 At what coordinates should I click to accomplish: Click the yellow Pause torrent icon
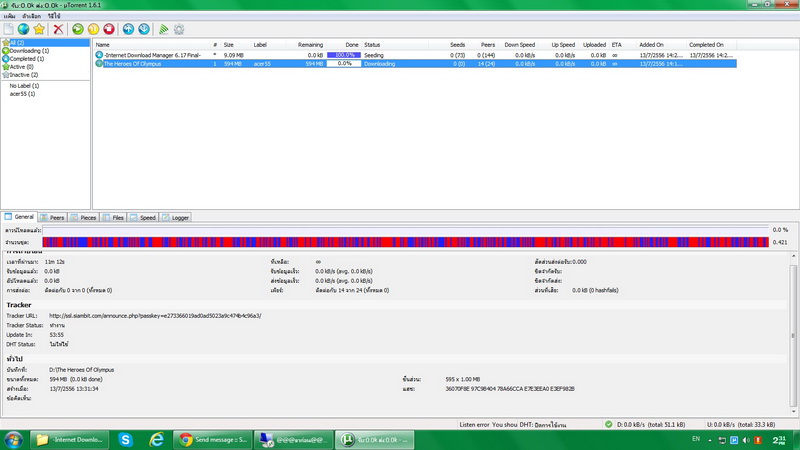[93, 29]
